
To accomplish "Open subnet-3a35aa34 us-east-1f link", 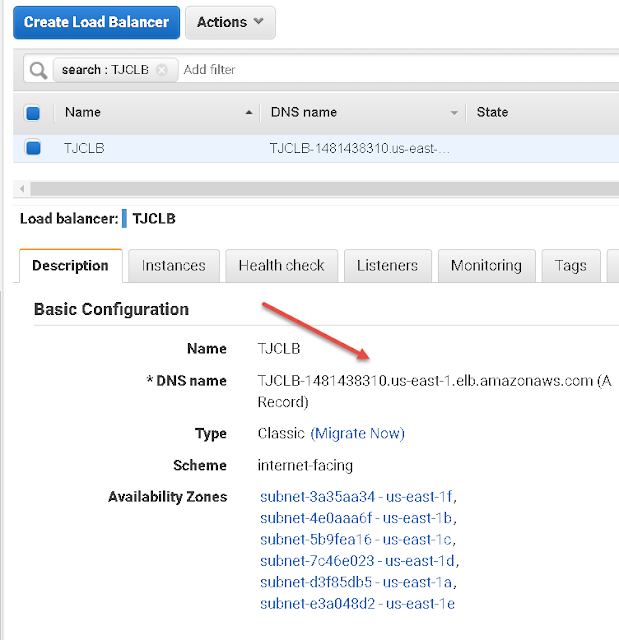I will coord(356,497).
